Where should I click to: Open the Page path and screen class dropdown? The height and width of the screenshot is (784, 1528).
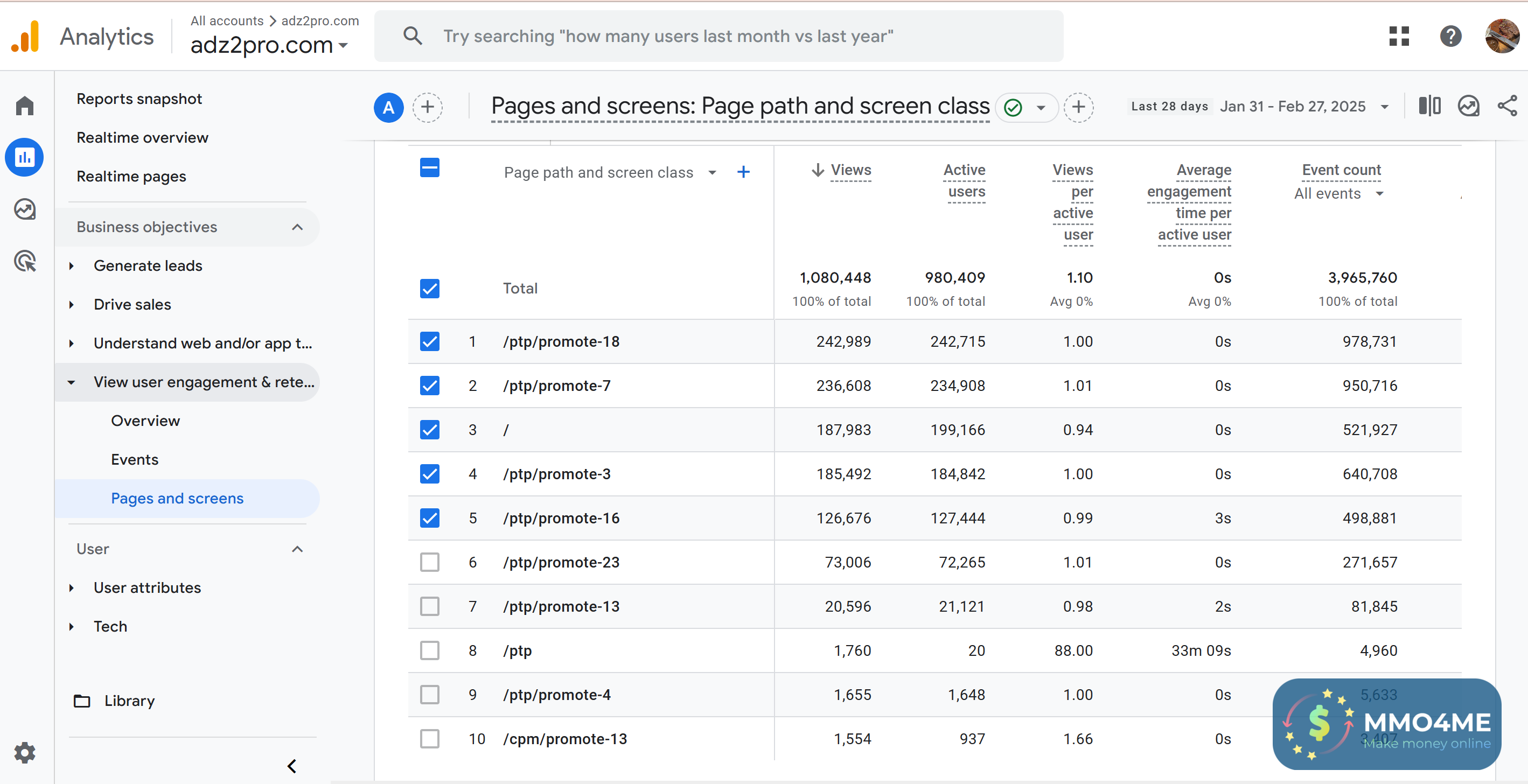610,172
